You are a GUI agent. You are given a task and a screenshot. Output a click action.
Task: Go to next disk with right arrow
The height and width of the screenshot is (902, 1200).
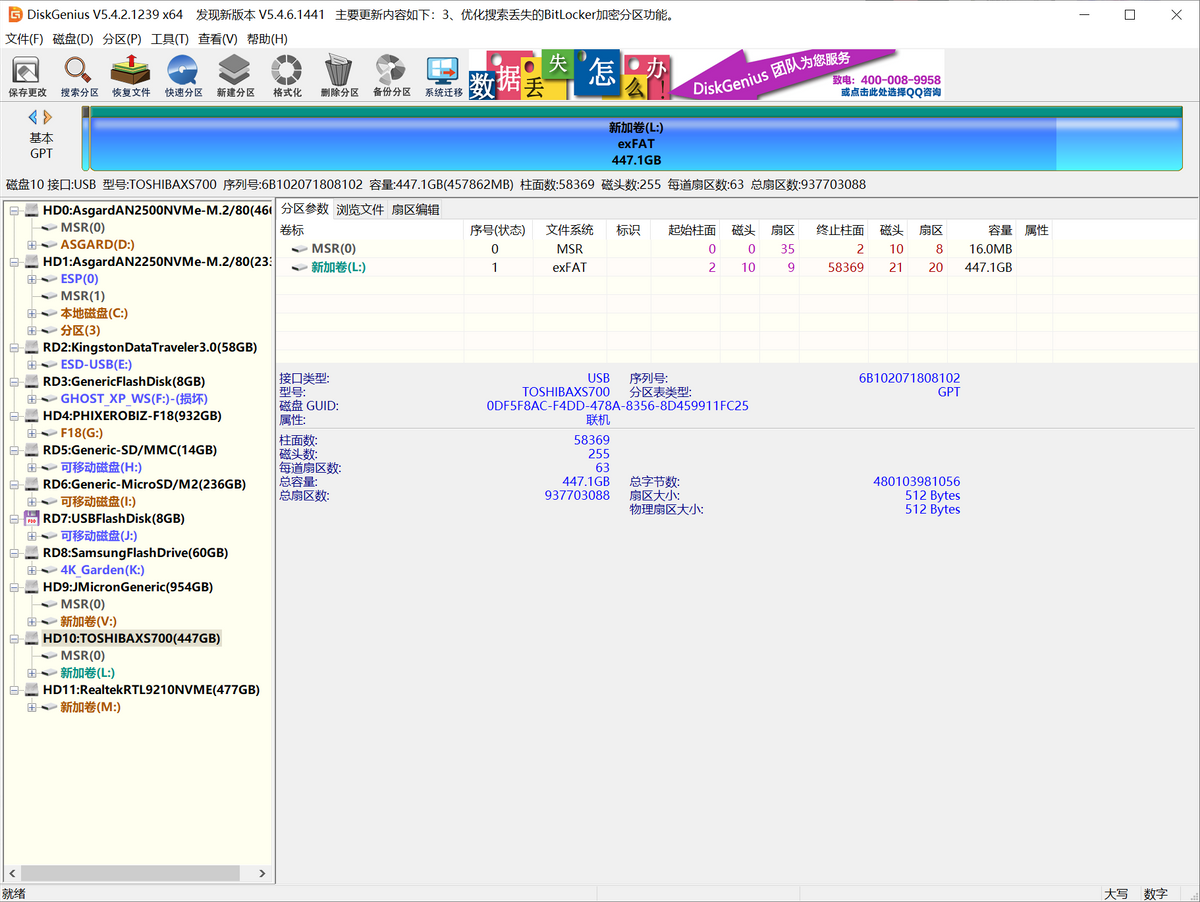click(47, 117)
